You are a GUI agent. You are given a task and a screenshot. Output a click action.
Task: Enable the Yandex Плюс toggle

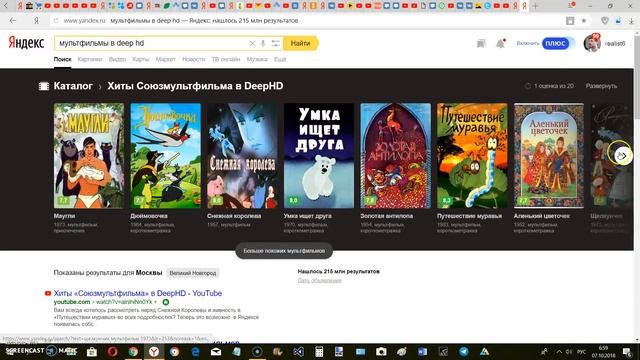click(x=558, y=43)
